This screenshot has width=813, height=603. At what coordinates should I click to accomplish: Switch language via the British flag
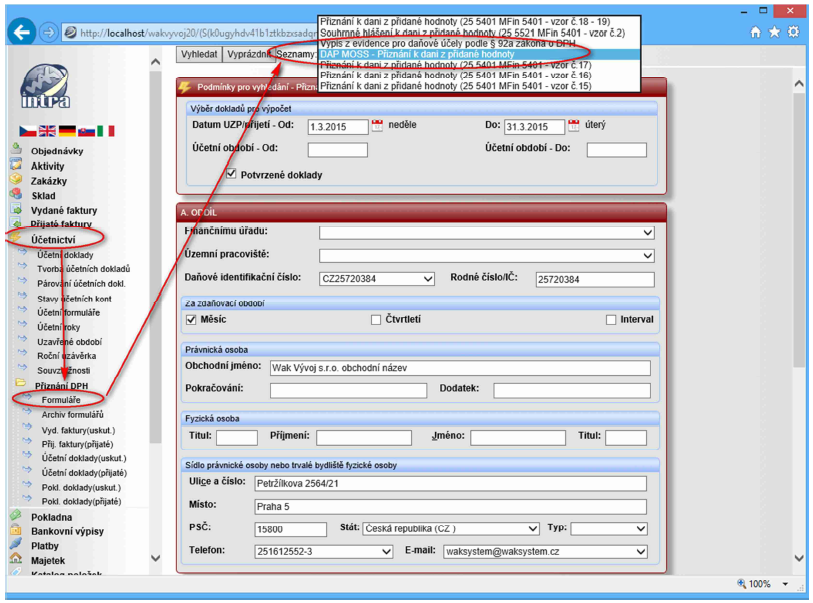[x=47, y=131]
